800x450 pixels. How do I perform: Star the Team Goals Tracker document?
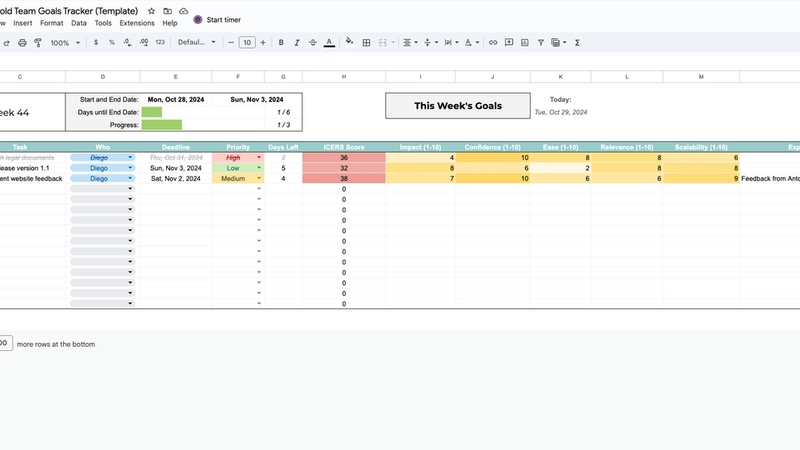pyautogui.click(x=151, y=11)
